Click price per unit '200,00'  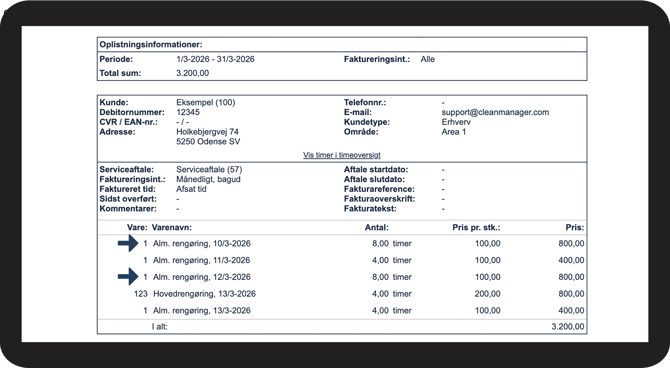(487, 294)
